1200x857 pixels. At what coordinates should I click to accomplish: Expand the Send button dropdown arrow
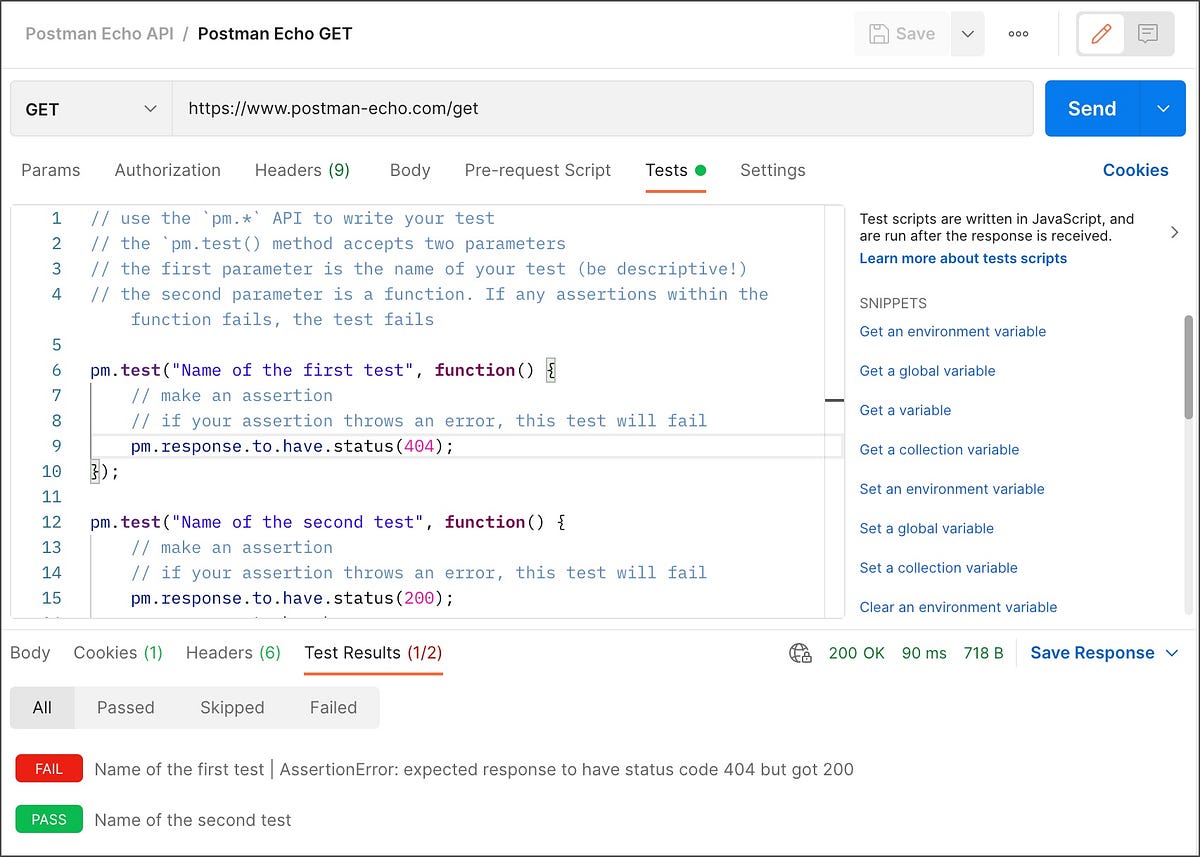pos(1162,109)
